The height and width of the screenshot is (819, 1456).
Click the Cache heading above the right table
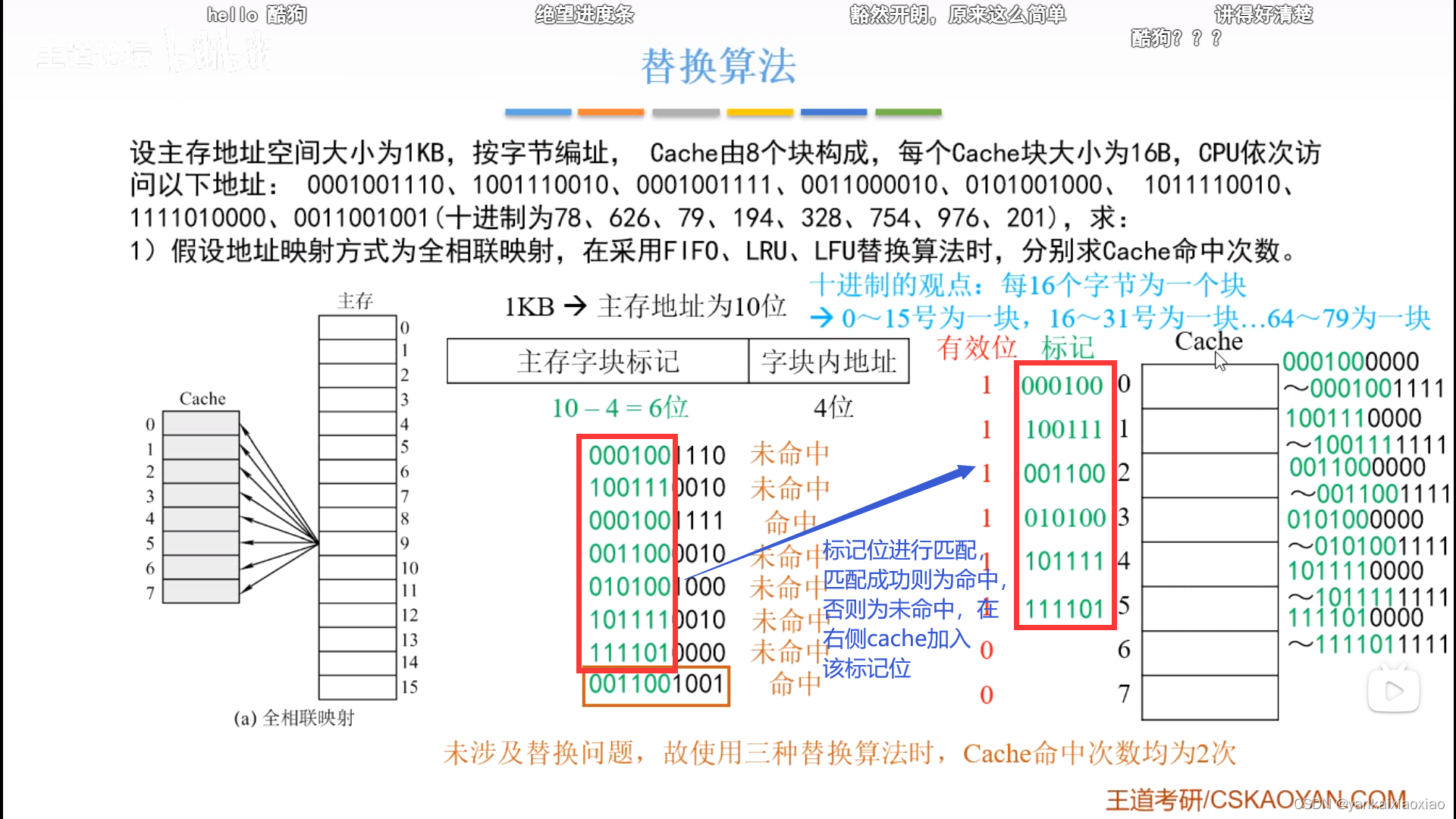[1209, 341]
